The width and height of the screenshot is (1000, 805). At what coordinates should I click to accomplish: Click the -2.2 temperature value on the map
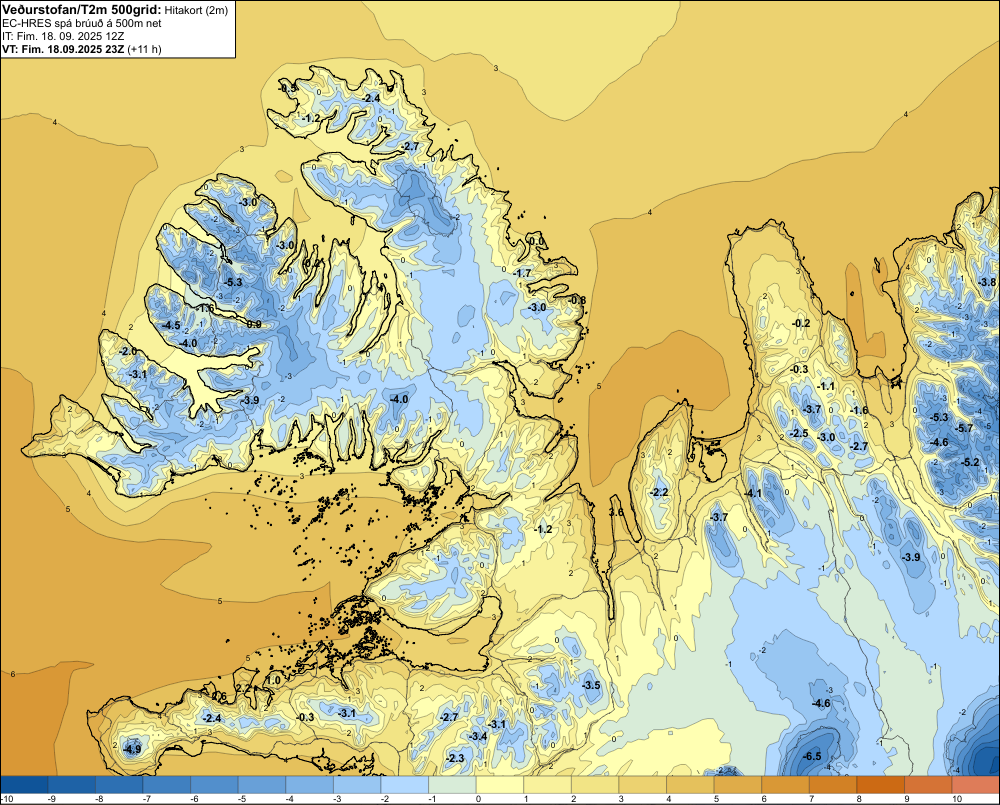coord(659,492)
